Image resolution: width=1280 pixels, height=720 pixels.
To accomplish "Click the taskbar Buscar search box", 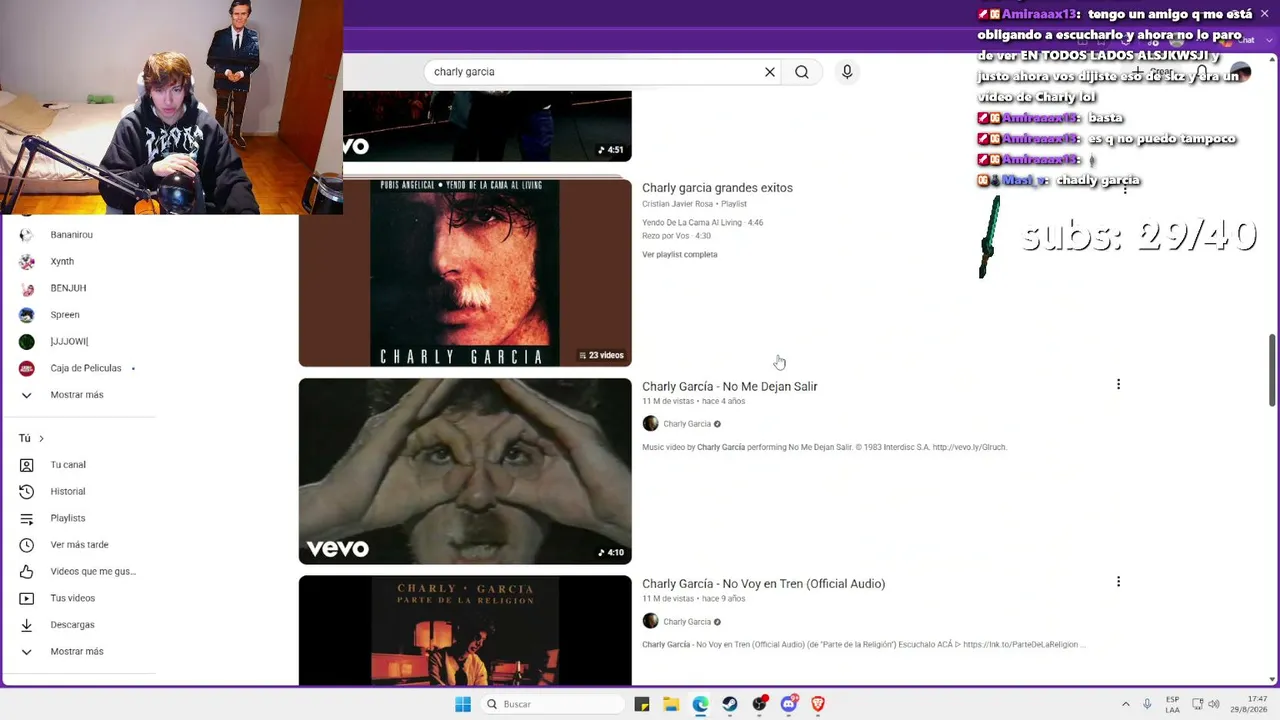I will point(551,704).
